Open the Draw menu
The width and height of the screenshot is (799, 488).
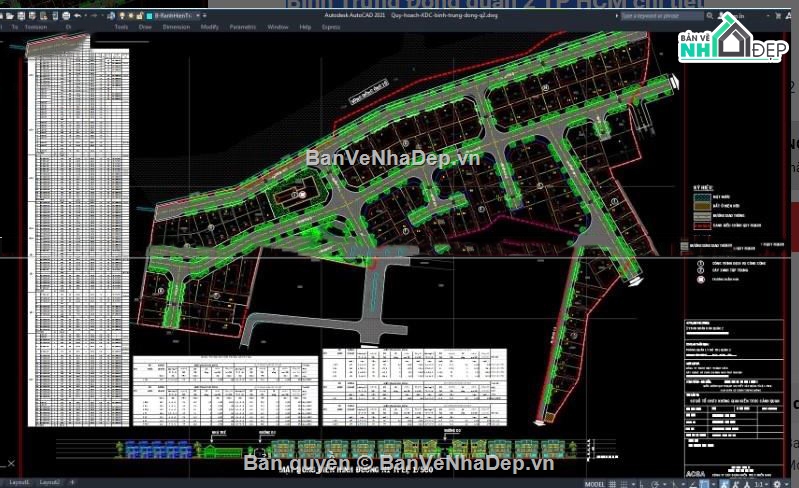point(145,27)
